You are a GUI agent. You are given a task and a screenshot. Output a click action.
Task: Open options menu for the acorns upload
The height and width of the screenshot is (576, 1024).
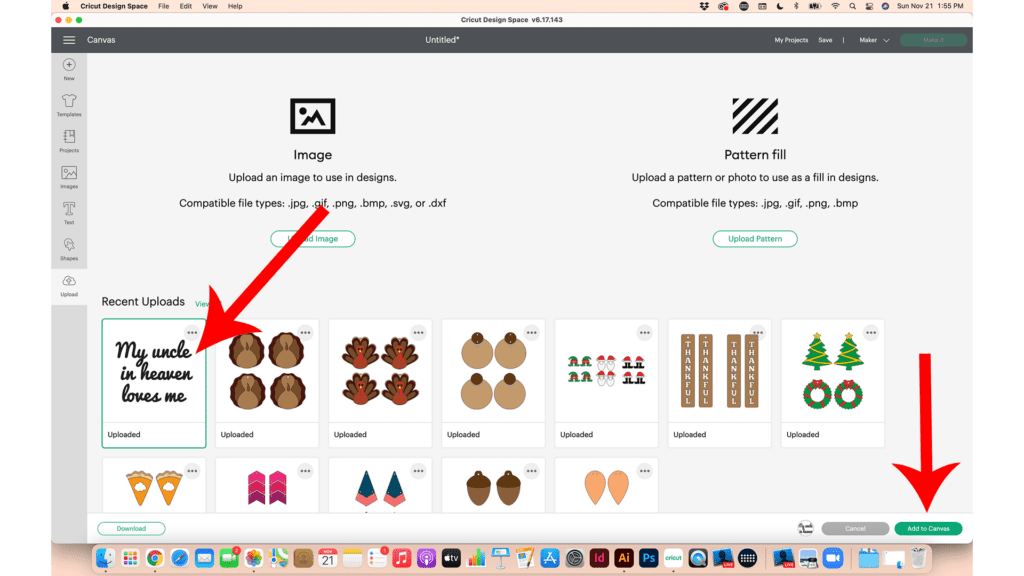point(532,471)
